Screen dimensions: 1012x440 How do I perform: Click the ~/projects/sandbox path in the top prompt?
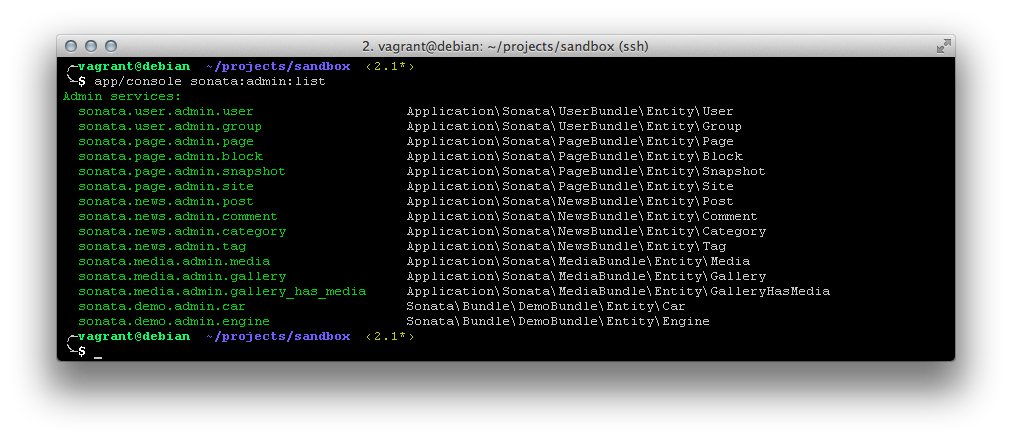[278, 66]
